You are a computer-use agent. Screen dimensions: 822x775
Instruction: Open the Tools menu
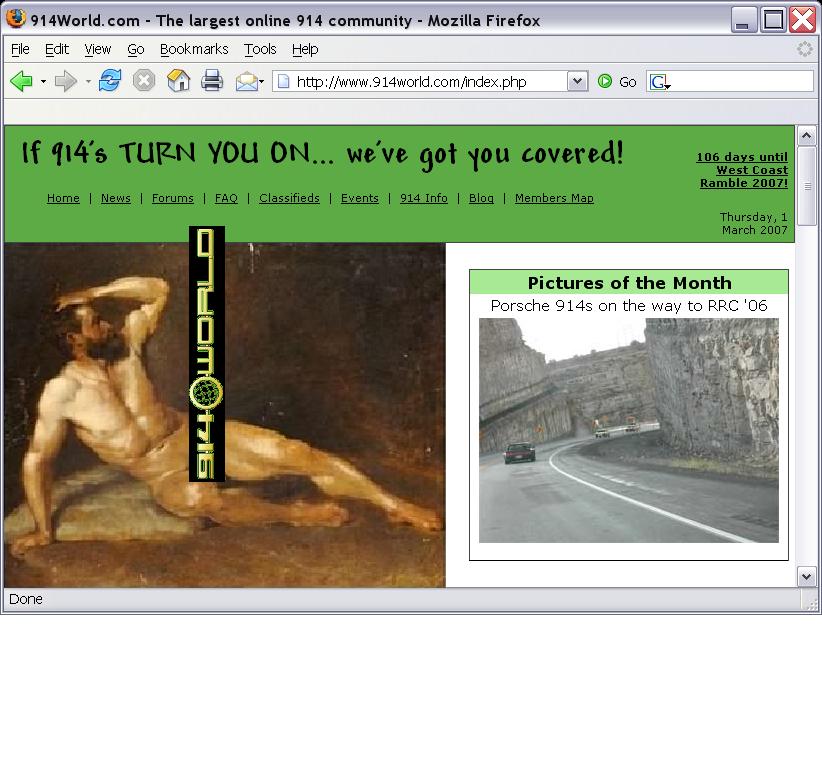click(x=260, y=49)
